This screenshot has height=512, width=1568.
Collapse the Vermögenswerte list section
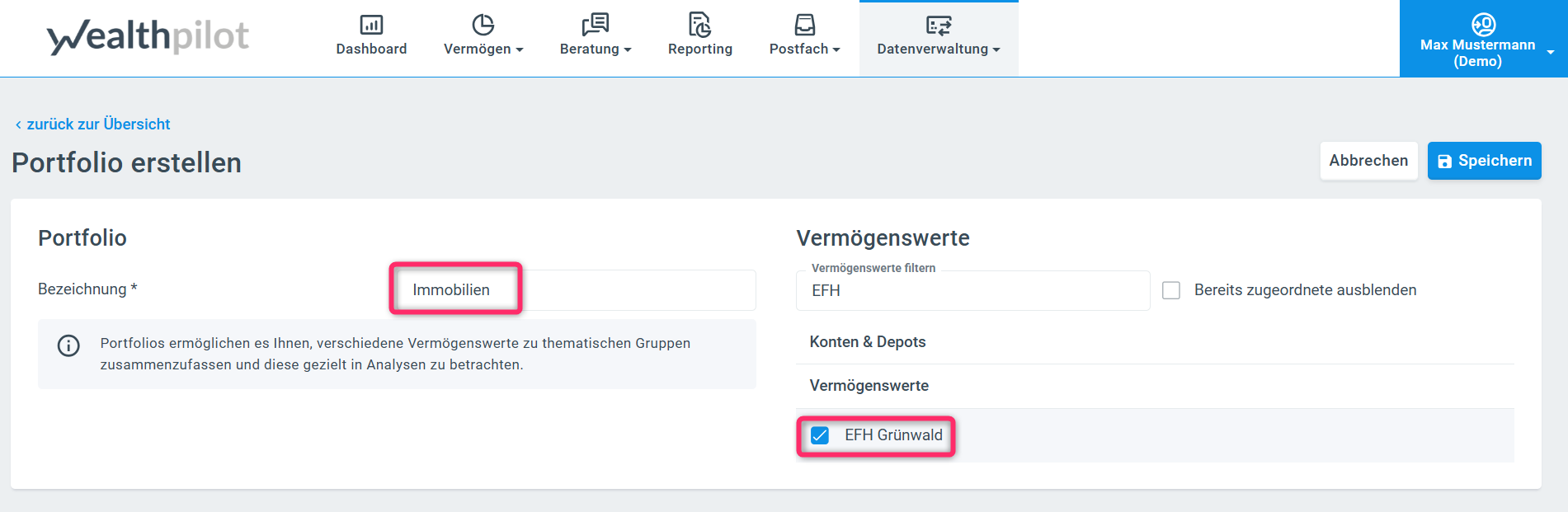click(1155, 386)
